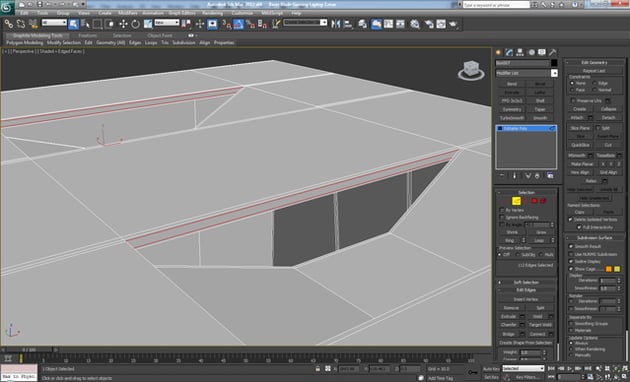Expand the Soft Selection rollout

(x=526, y=282)
